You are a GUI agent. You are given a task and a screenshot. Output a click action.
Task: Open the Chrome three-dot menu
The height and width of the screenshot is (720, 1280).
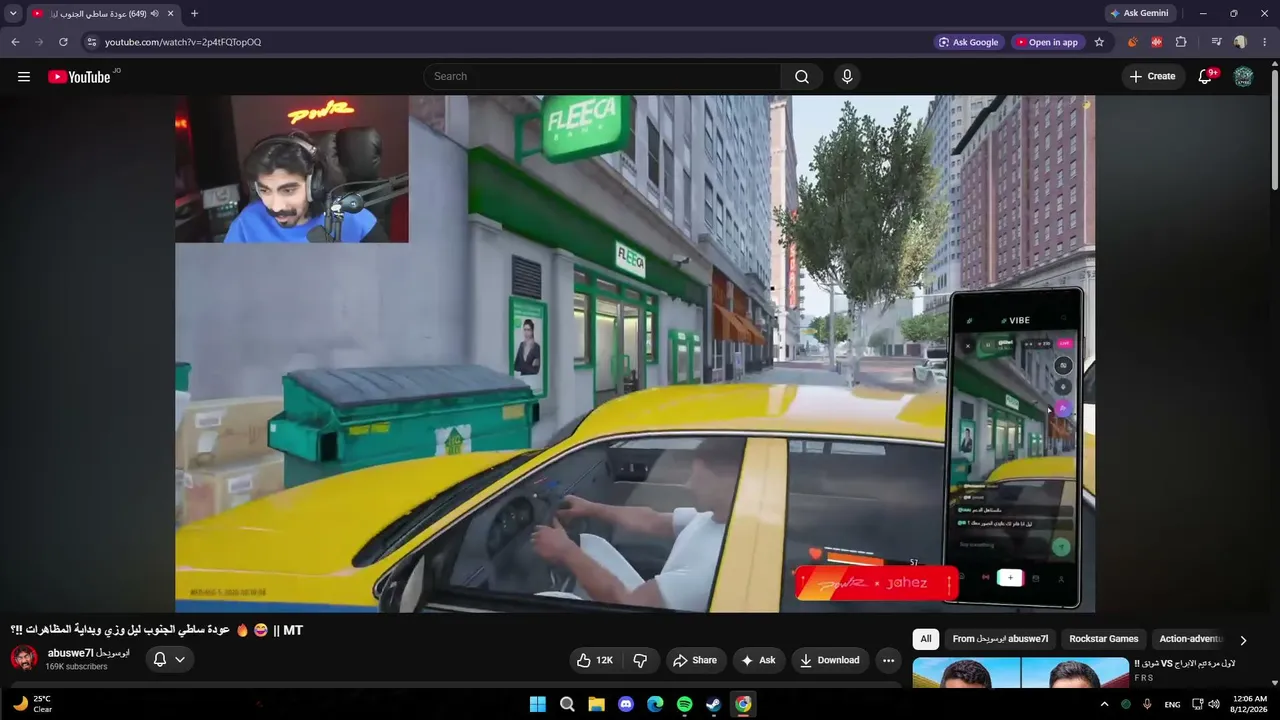1265,42
